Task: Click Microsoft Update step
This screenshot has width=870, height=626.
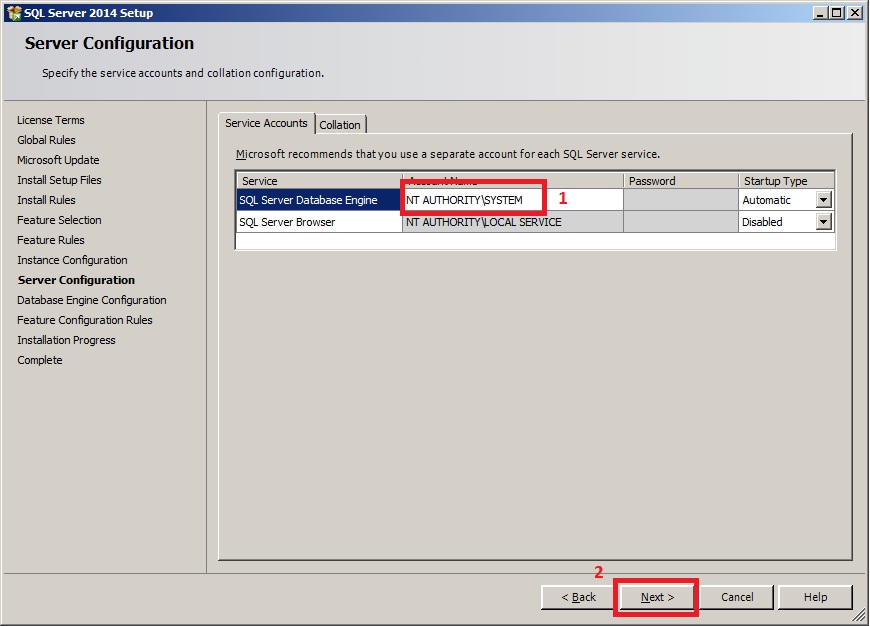Action: (x=58, y=160)
